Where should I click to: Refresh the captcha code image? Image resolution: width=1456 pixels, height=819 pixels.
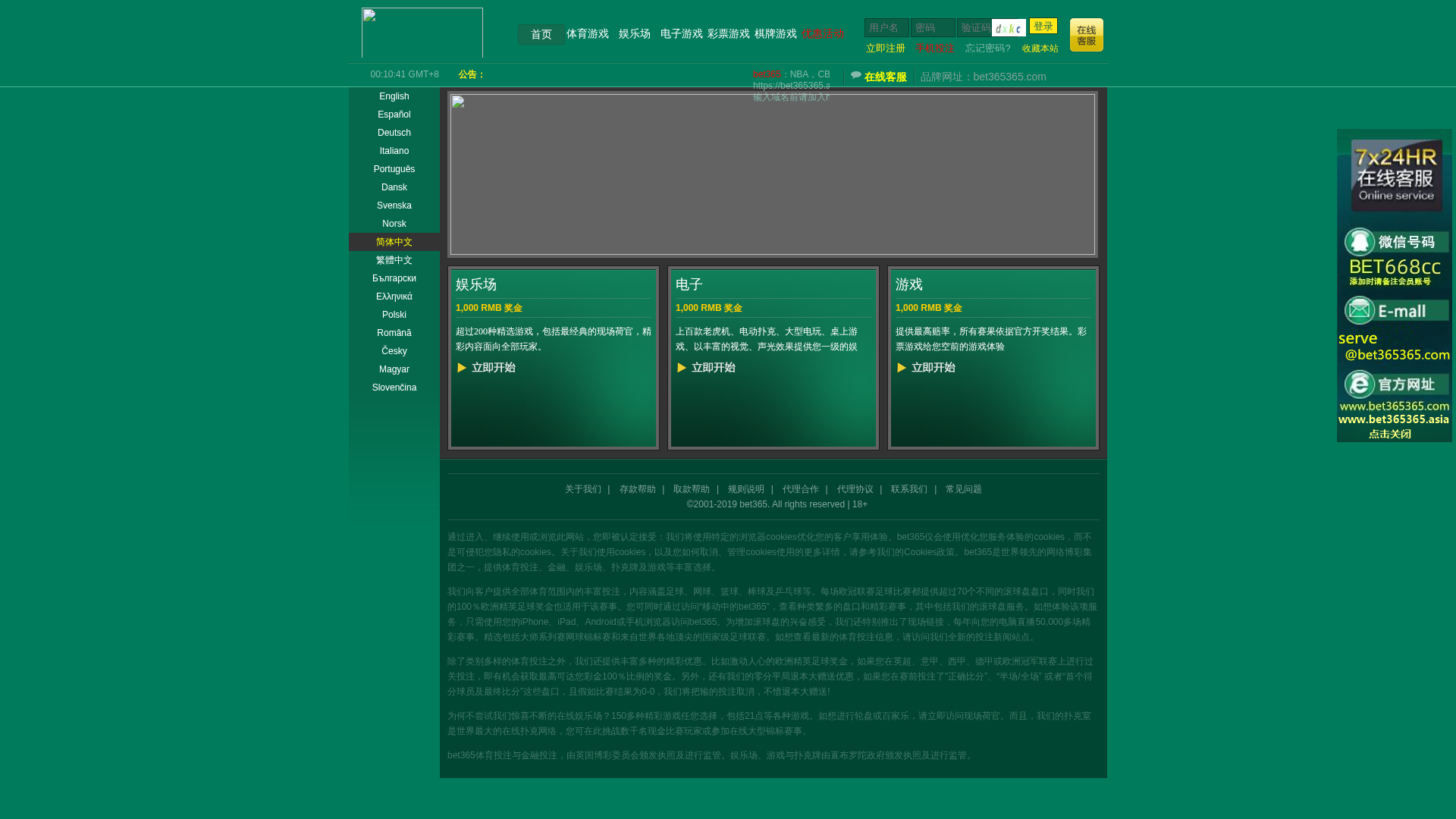pos(1009,28)
